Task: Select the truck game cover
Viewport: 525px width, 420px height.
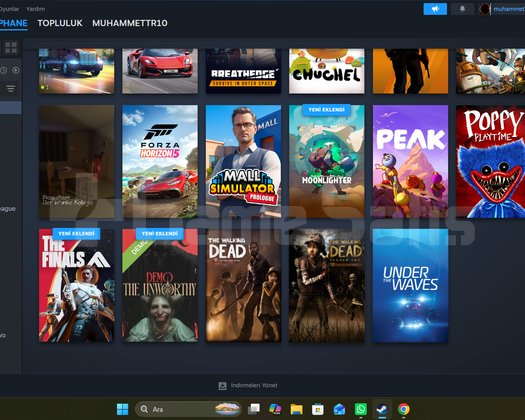Action: pos(77,71)
